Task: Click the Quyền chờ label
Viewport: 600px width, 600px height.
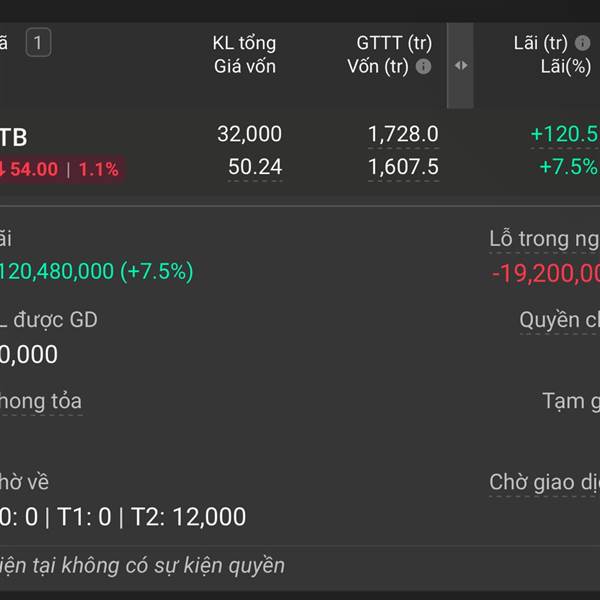Action: point(559,320)
